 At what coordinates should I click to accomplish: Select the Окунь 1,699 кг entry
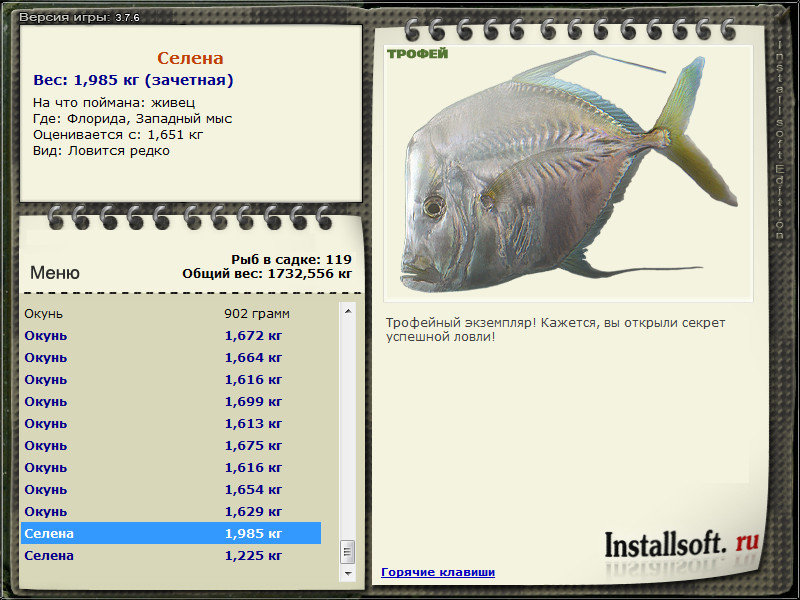click(x=171, y=402)
